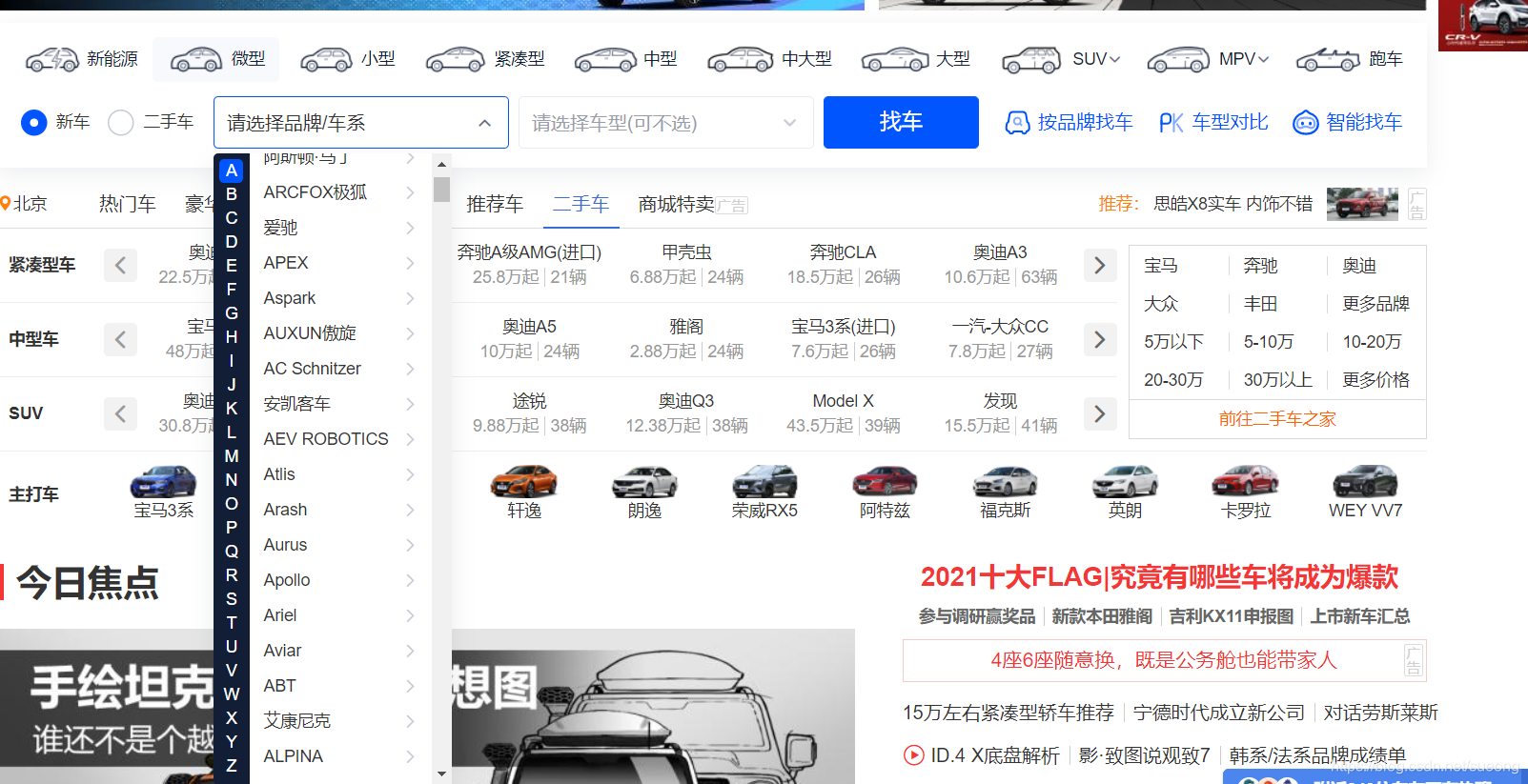The width and height of the screenshot is (1528, 784).
Task: Click the 找车 search button
Action: click(x=901, y=122)
